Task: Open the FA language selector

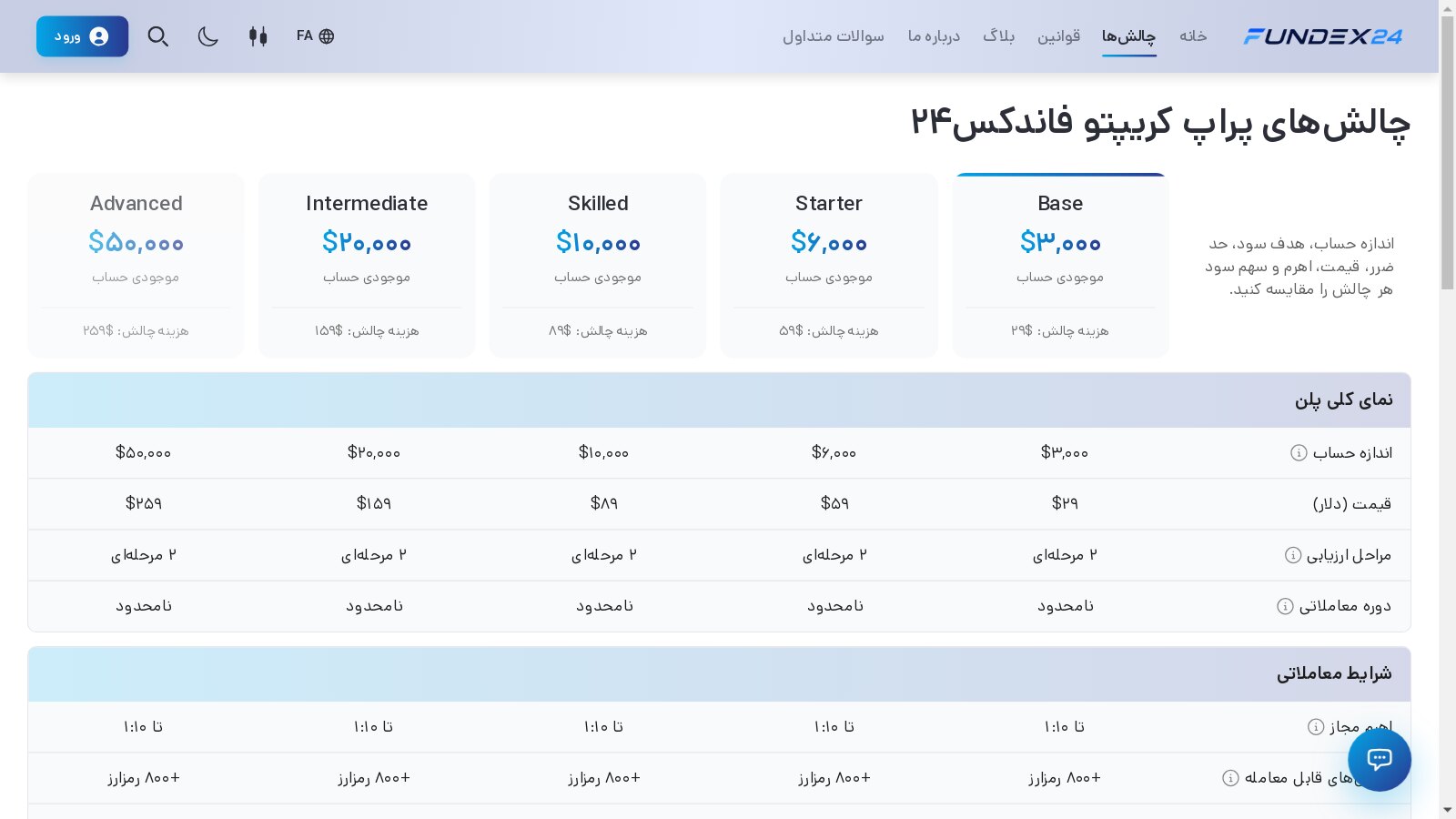Action: [x=315, y=35]
